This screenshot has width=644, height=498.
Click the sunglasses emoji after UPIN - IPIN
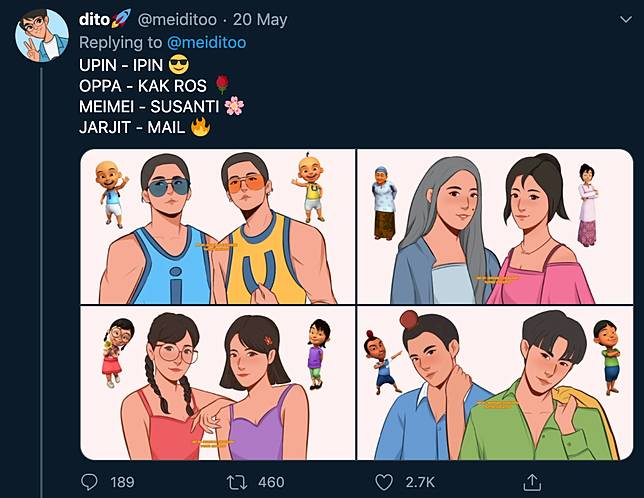(180, 64)
